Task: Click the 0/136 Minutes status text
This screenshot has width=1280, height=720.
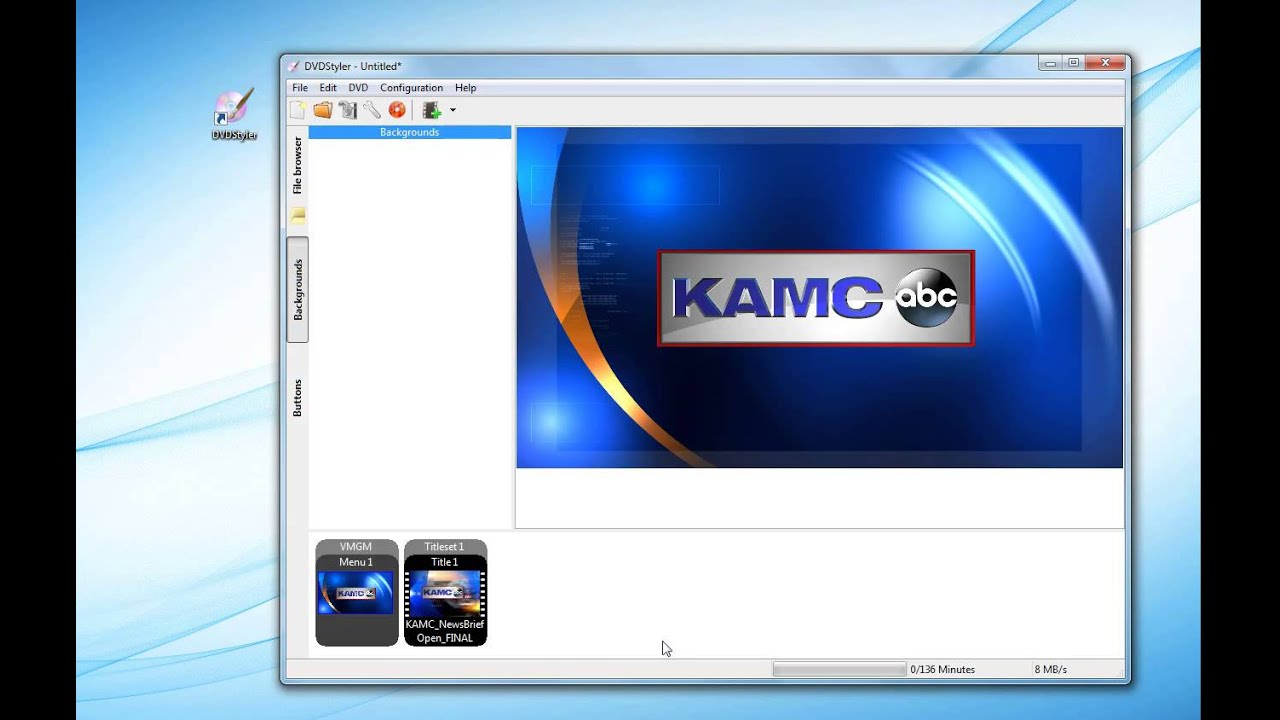Action: (942, 669)
